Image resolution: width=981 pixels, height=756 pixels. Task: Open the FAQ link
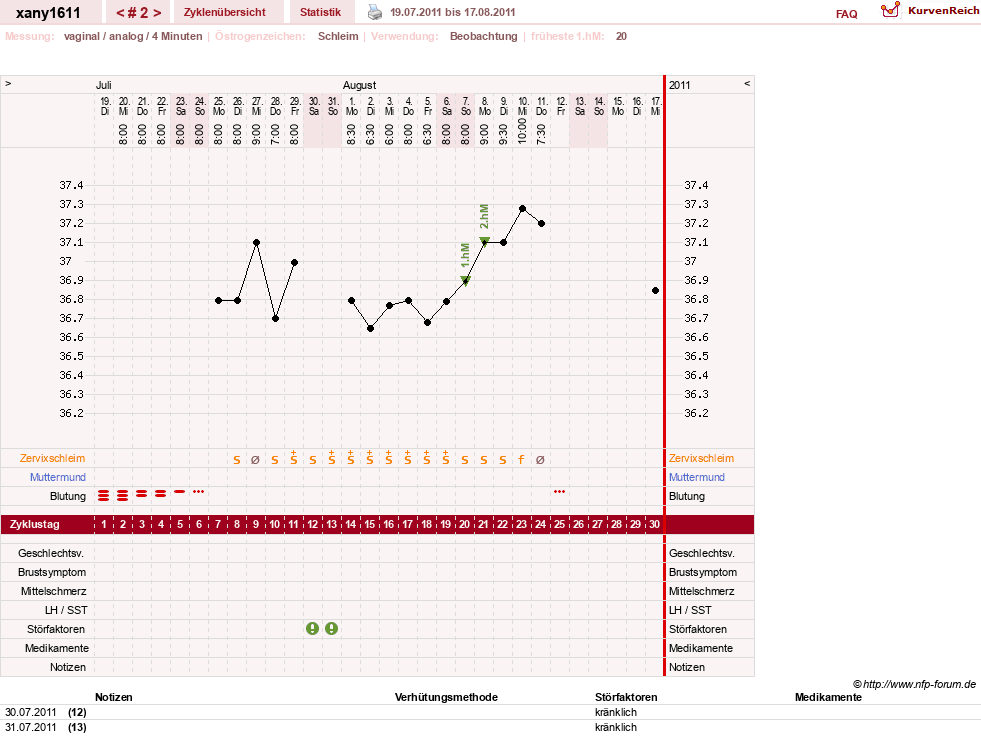coord(846,14)
